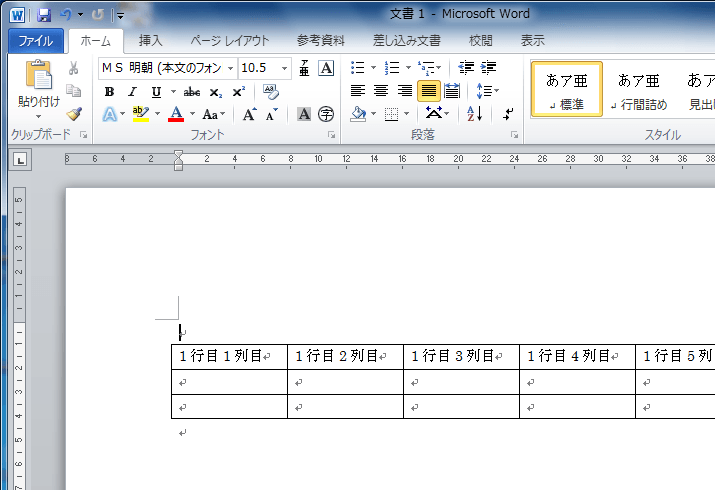Select the 標準 style
The width and height of the screenshot is (715, 490).
[x=567, y=90]
